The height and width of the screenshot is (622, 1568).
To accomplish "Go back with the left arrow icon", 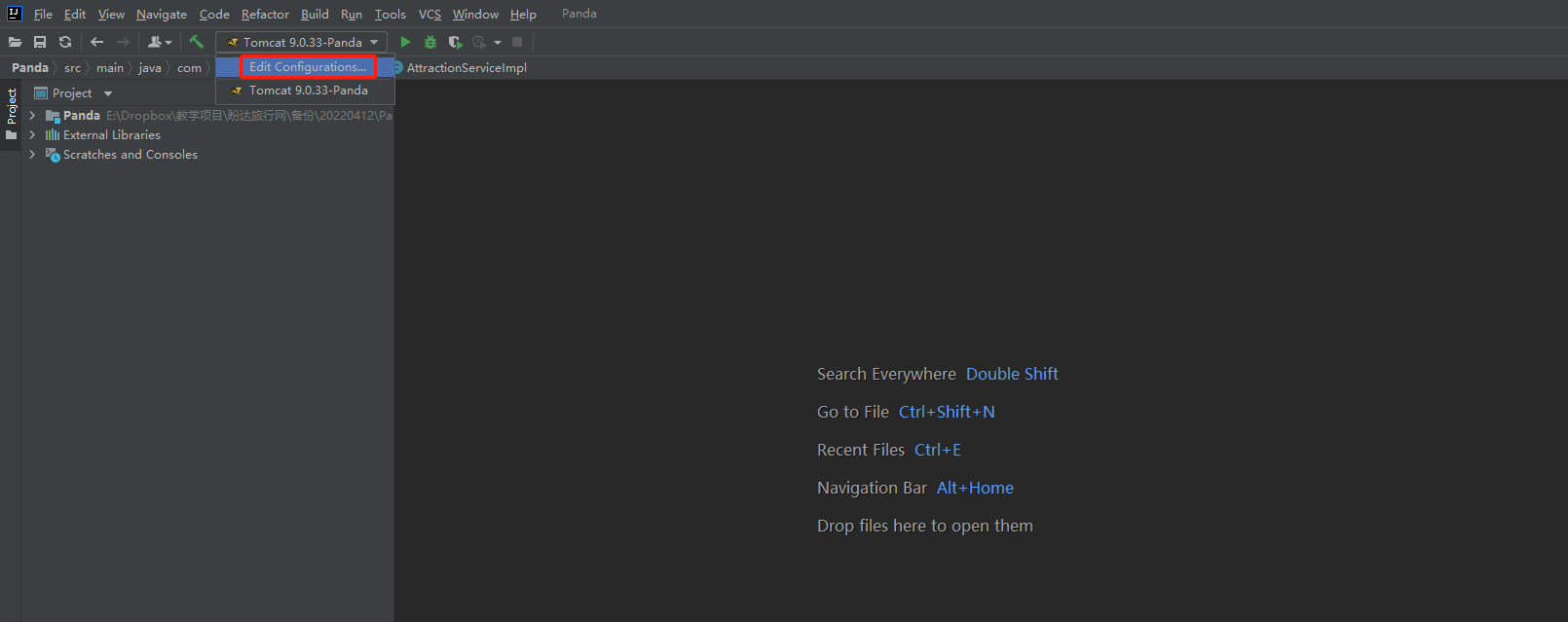I will pos(96,42).
